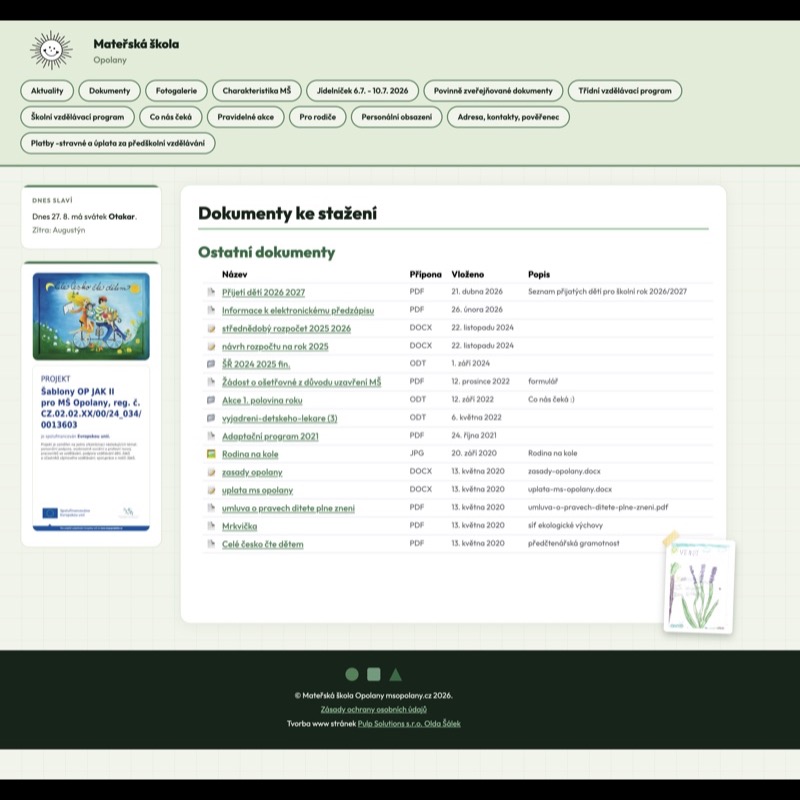Select Co nás čeká menu item
This screenshot has height=800, width=800.
170,117
